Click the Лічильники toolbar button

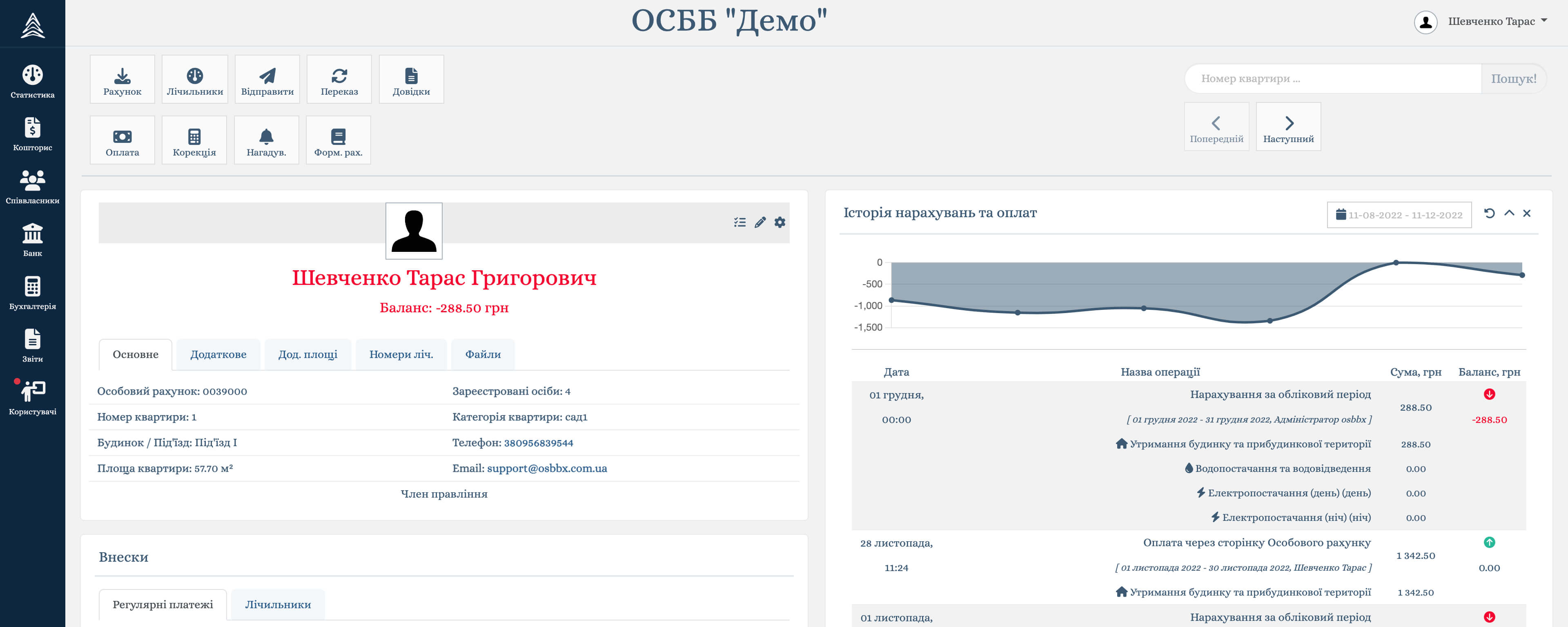[195, 80]
